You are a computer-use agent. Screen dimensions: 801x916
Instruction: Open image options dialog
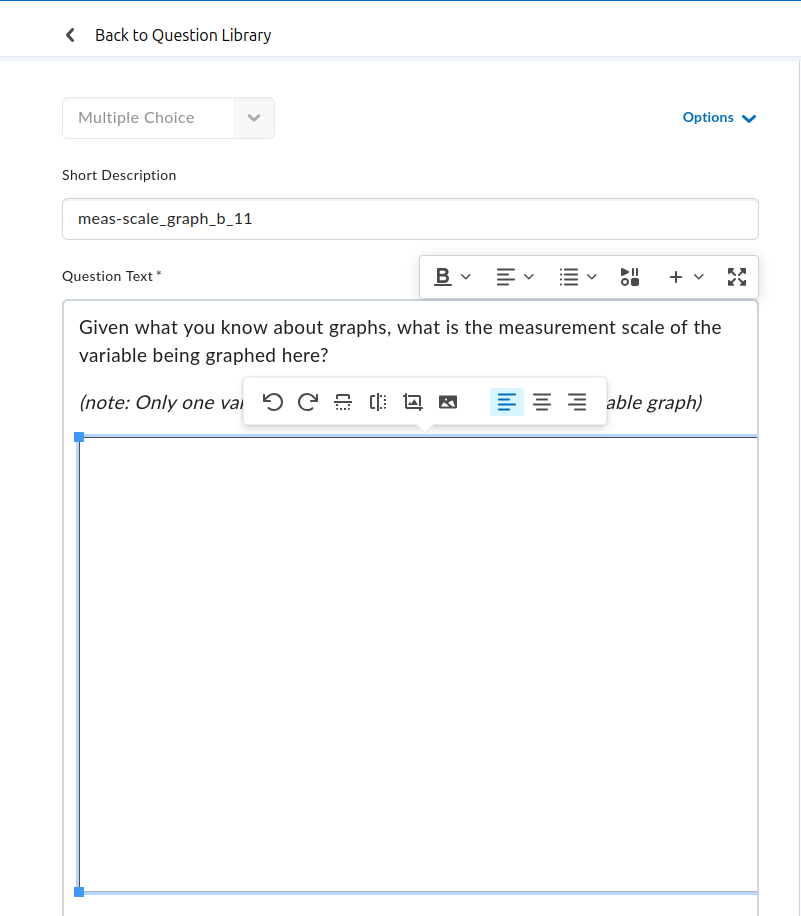[448, 402]
